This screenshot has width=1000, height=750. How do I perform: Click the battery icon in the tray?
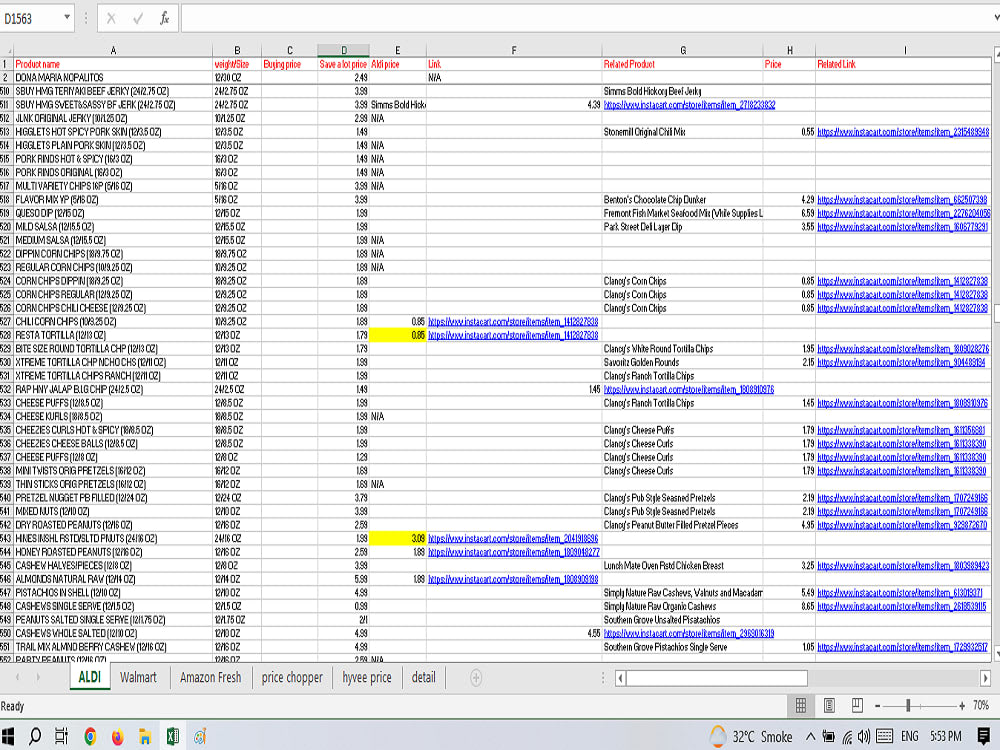point(828,737)
